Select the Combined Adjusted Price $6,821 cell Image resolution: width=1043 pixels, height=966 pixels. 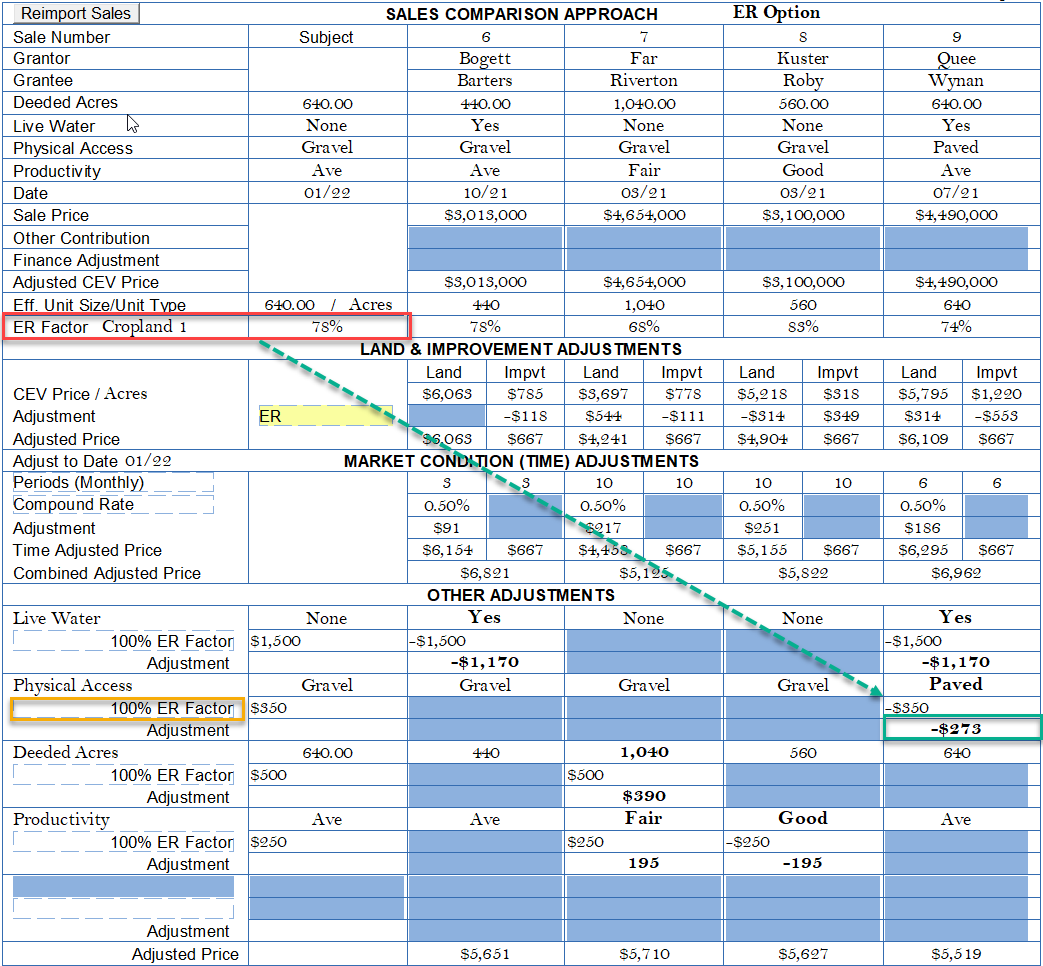coord(485,573)
